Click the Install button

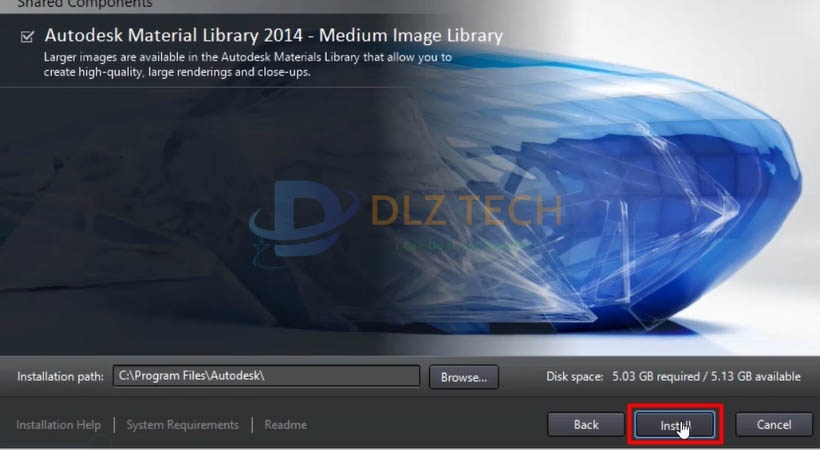click(675, 425)
